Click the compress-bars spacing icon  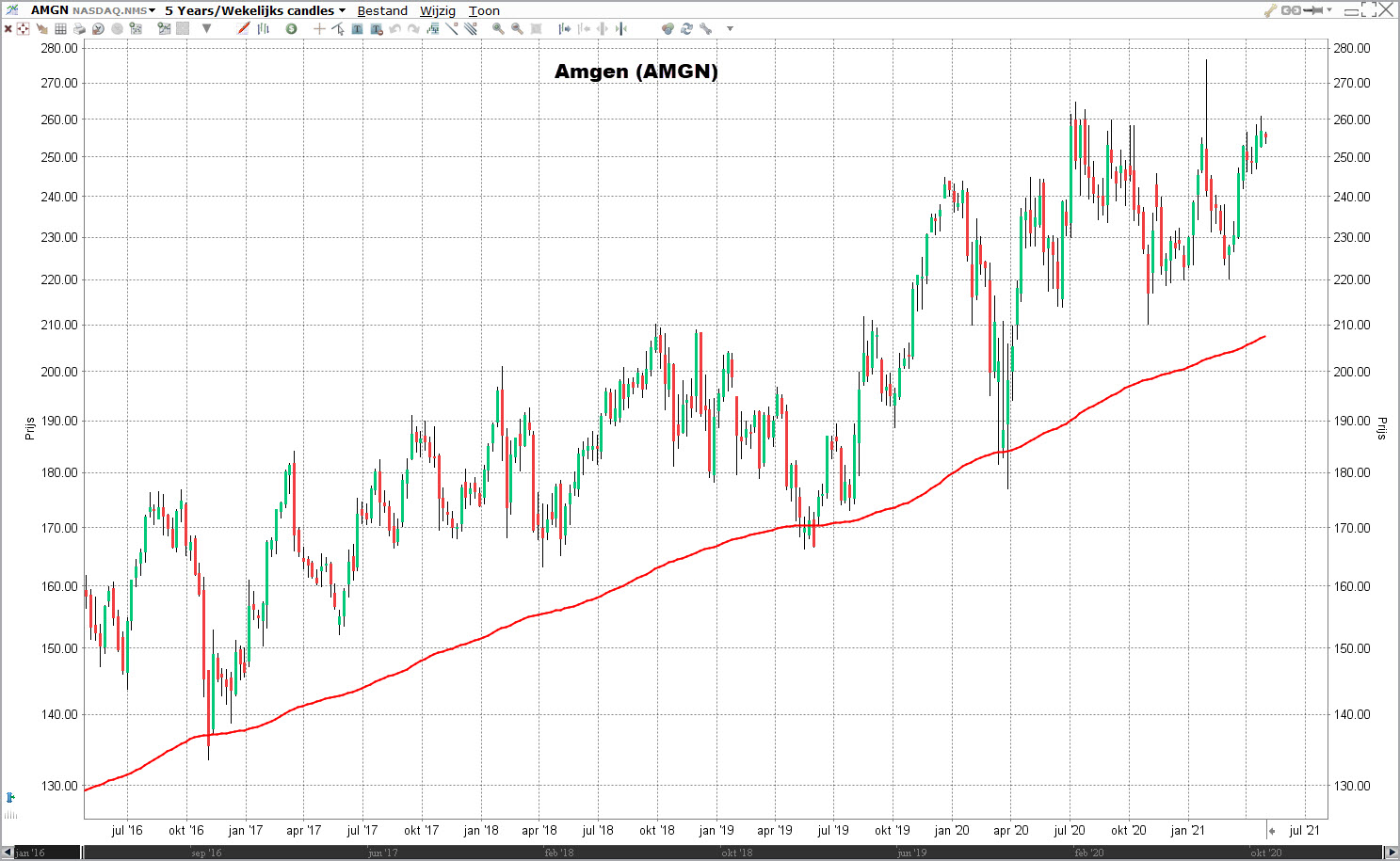coord(620,28)
